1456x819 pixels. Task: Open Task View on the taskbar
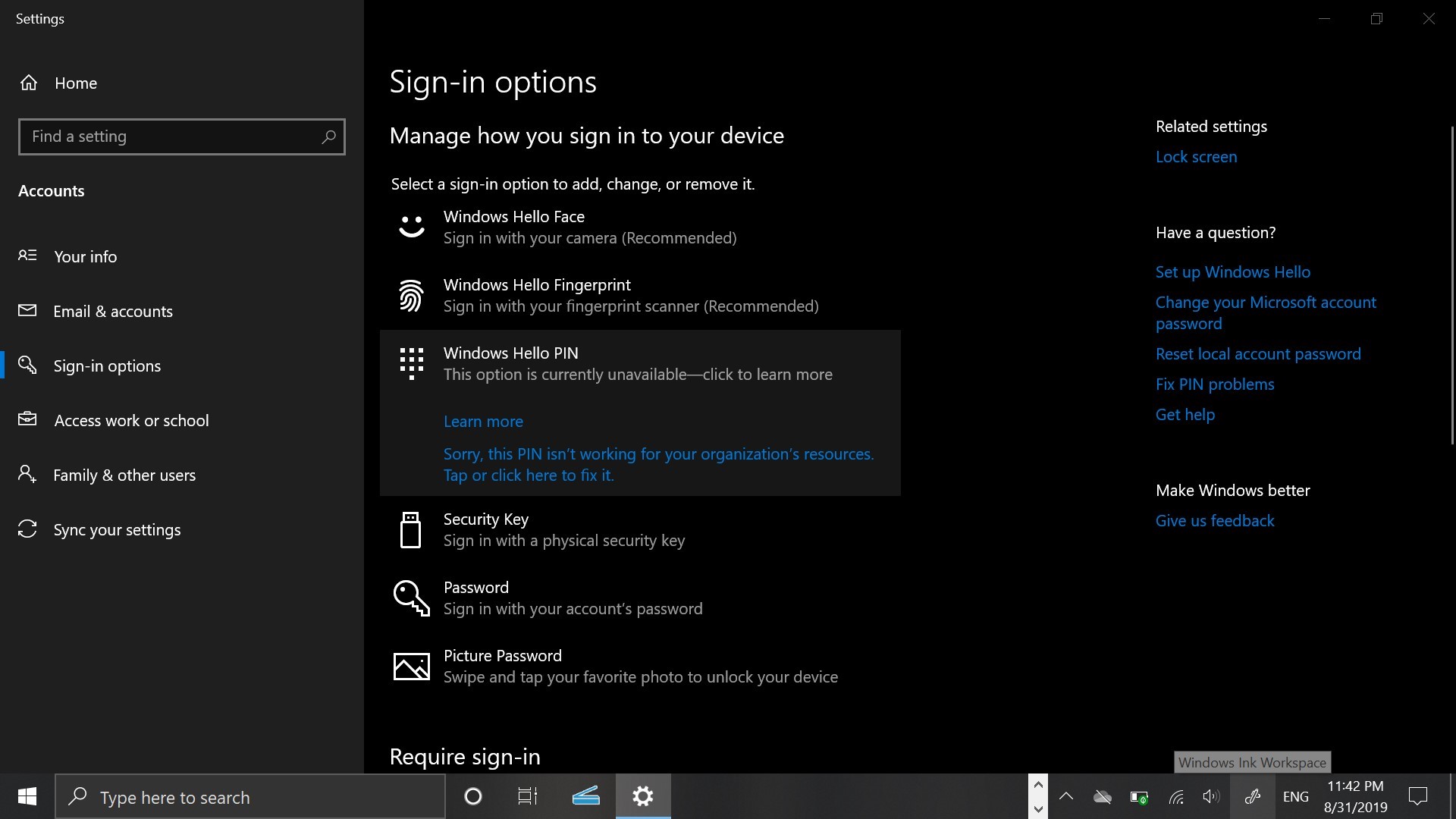(528, 796)
